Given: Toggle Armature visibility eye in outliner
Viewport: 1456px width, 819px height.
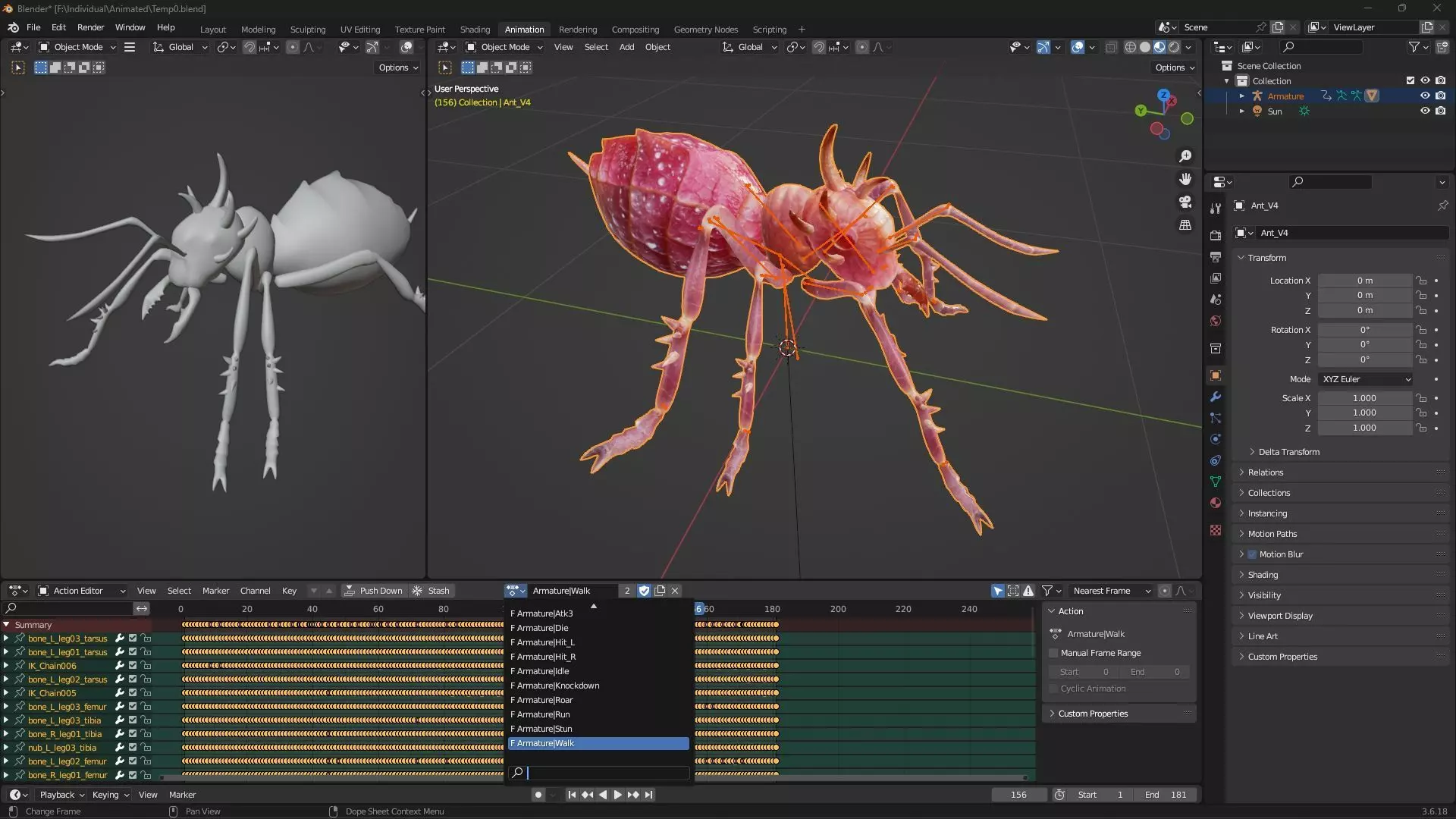Looking at the screenshot, I should point(1425,96).
